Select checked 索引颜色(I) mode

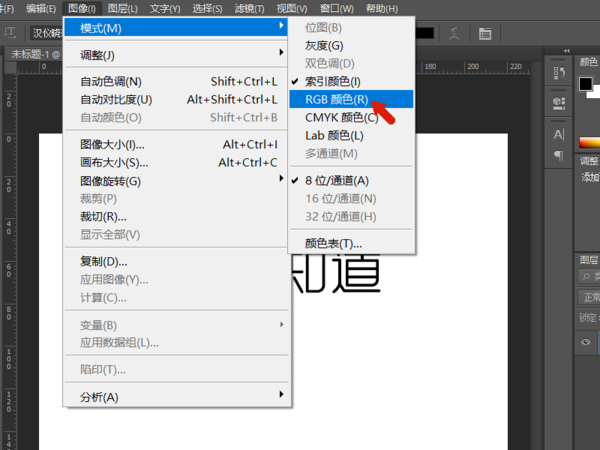click(351, 82)
